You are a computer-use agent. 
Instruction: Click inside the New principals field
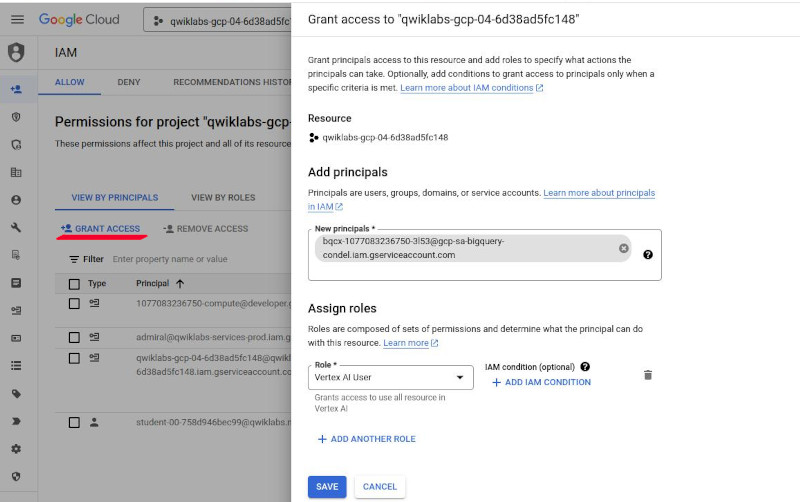(x=485, y=255)
